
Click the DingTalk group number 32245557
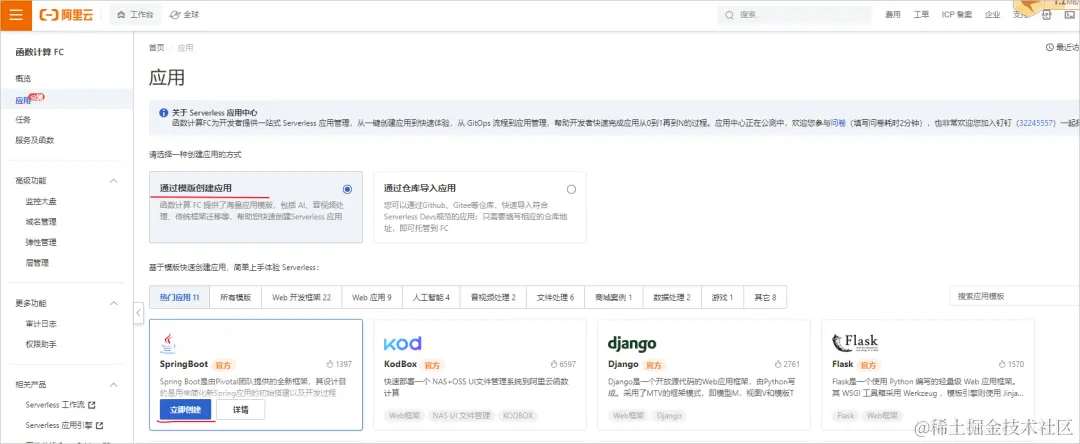1035,123
